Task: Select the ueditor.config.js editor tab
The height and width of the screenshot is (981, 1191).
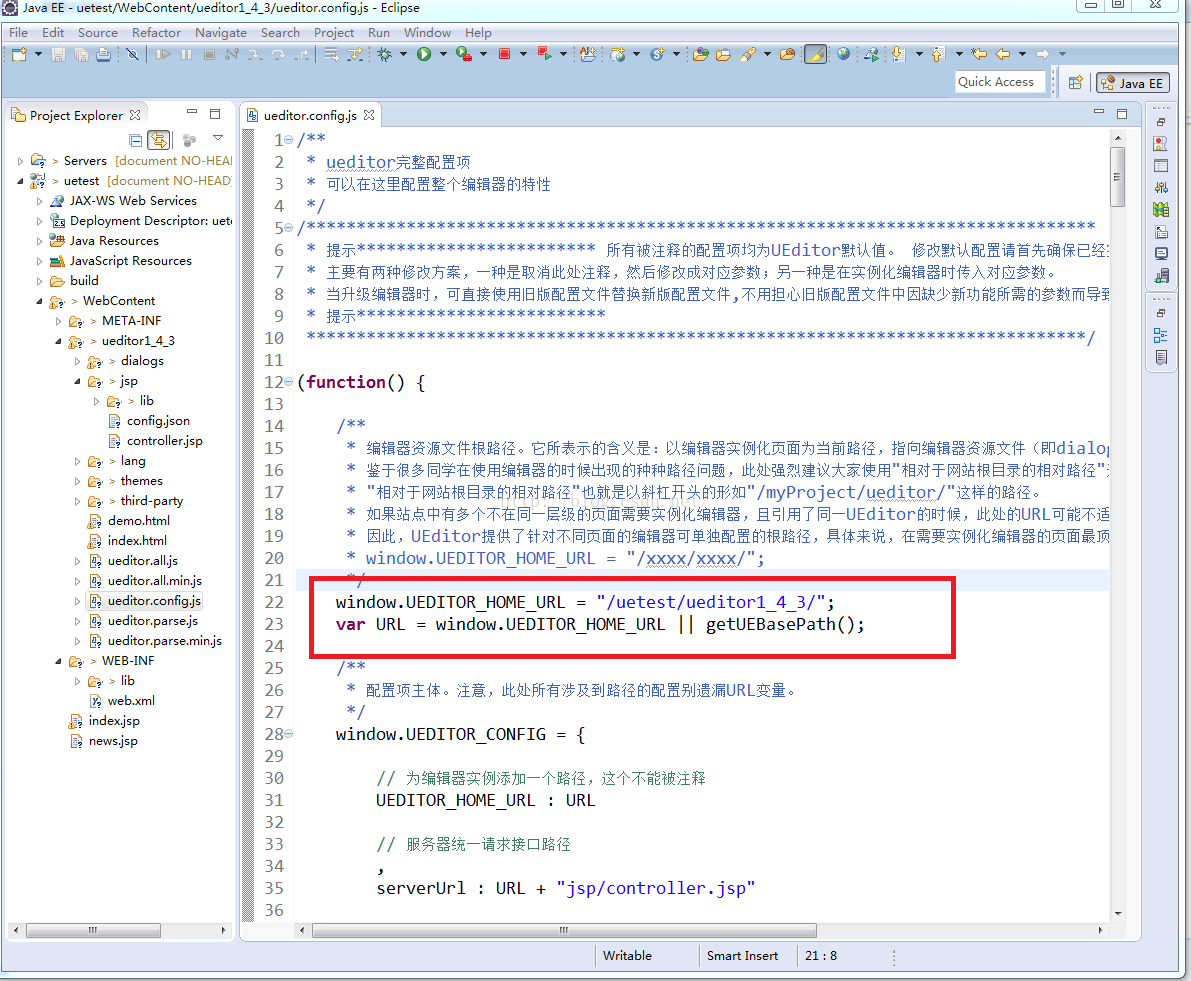Action: (x=310, y=115)
